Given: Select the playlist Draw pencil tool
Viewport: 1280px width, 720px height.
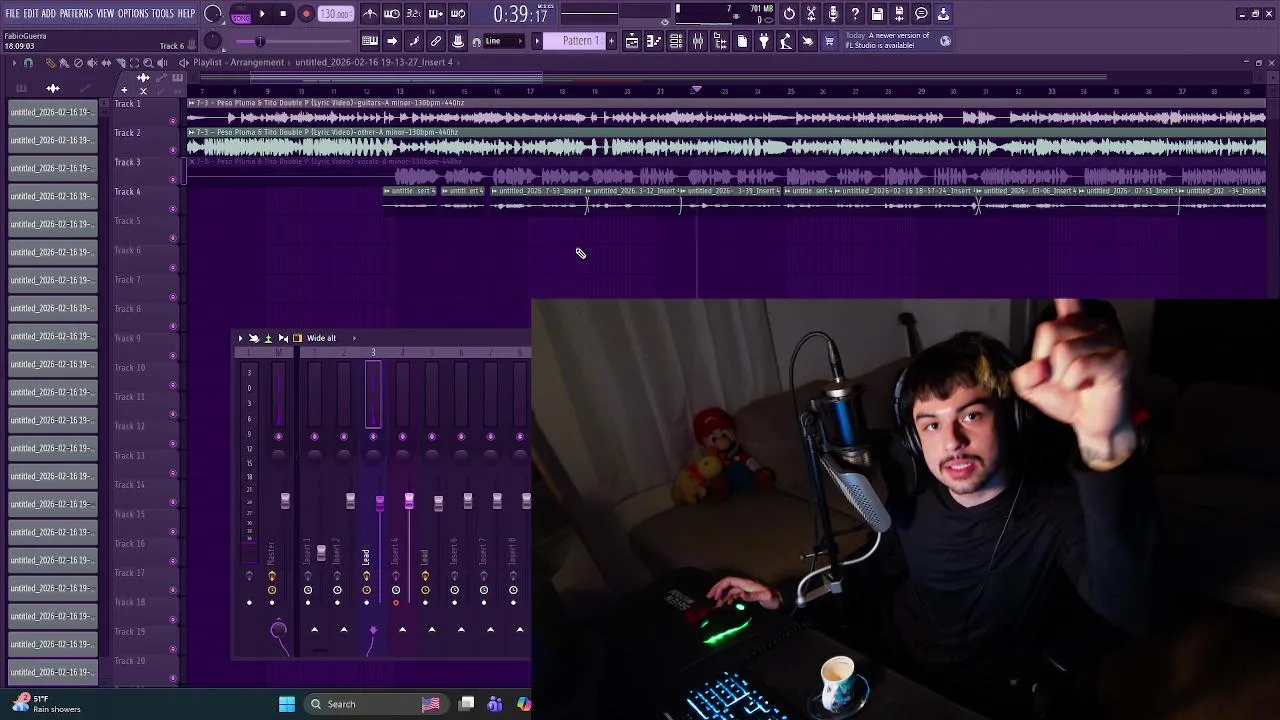Looking at the screenshot, I should (51, 63).
